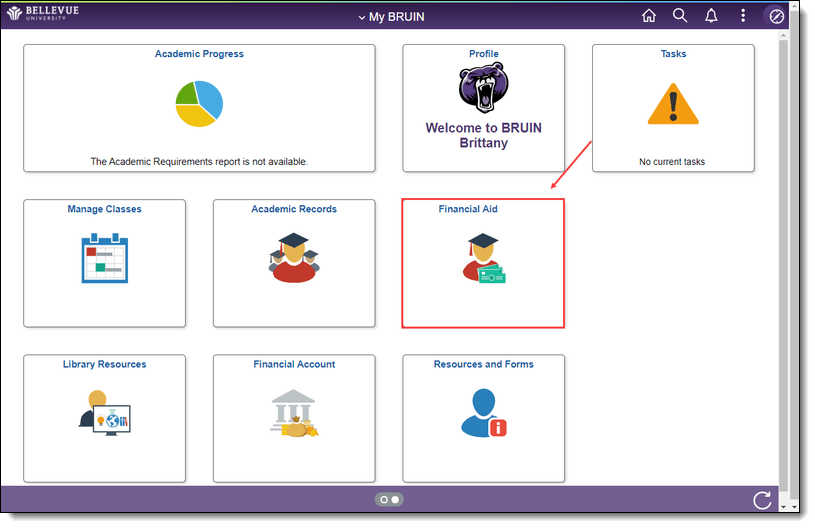Viewport: 815px width, 528px height.
Task: Click the Bruin bear mascot image
Action: [483, 88]
